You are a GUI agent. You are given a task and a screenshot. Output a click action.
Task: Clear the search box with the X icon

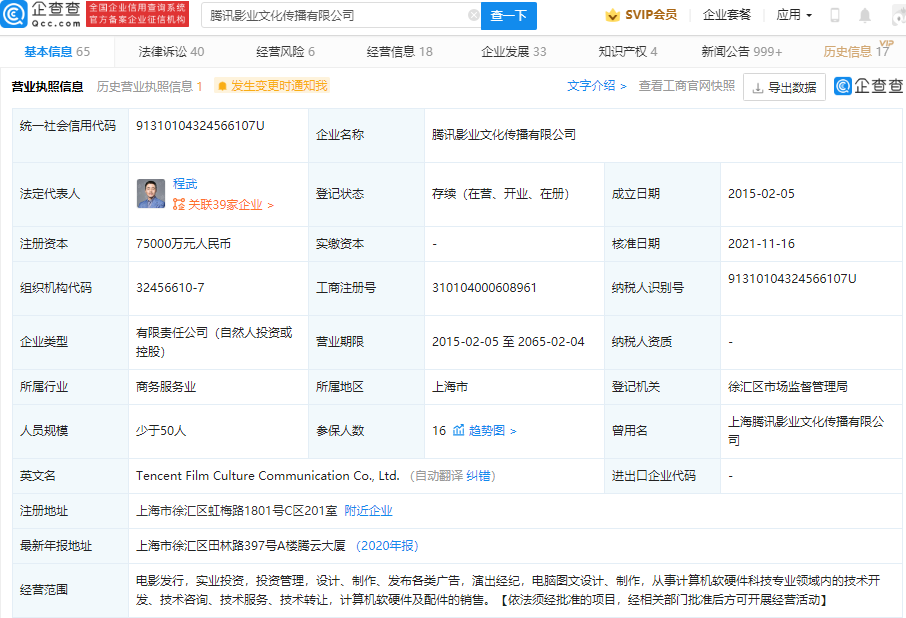pyautogui.click(x=473, y=16)
